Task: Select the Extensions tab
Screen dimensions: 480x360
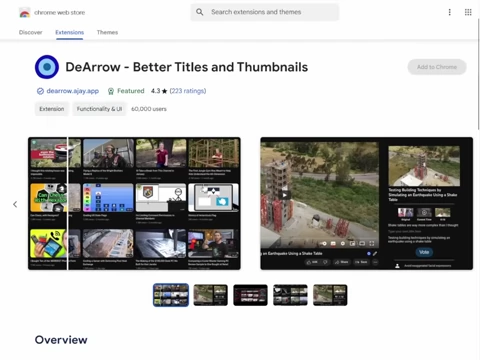Action: (70, 32)
